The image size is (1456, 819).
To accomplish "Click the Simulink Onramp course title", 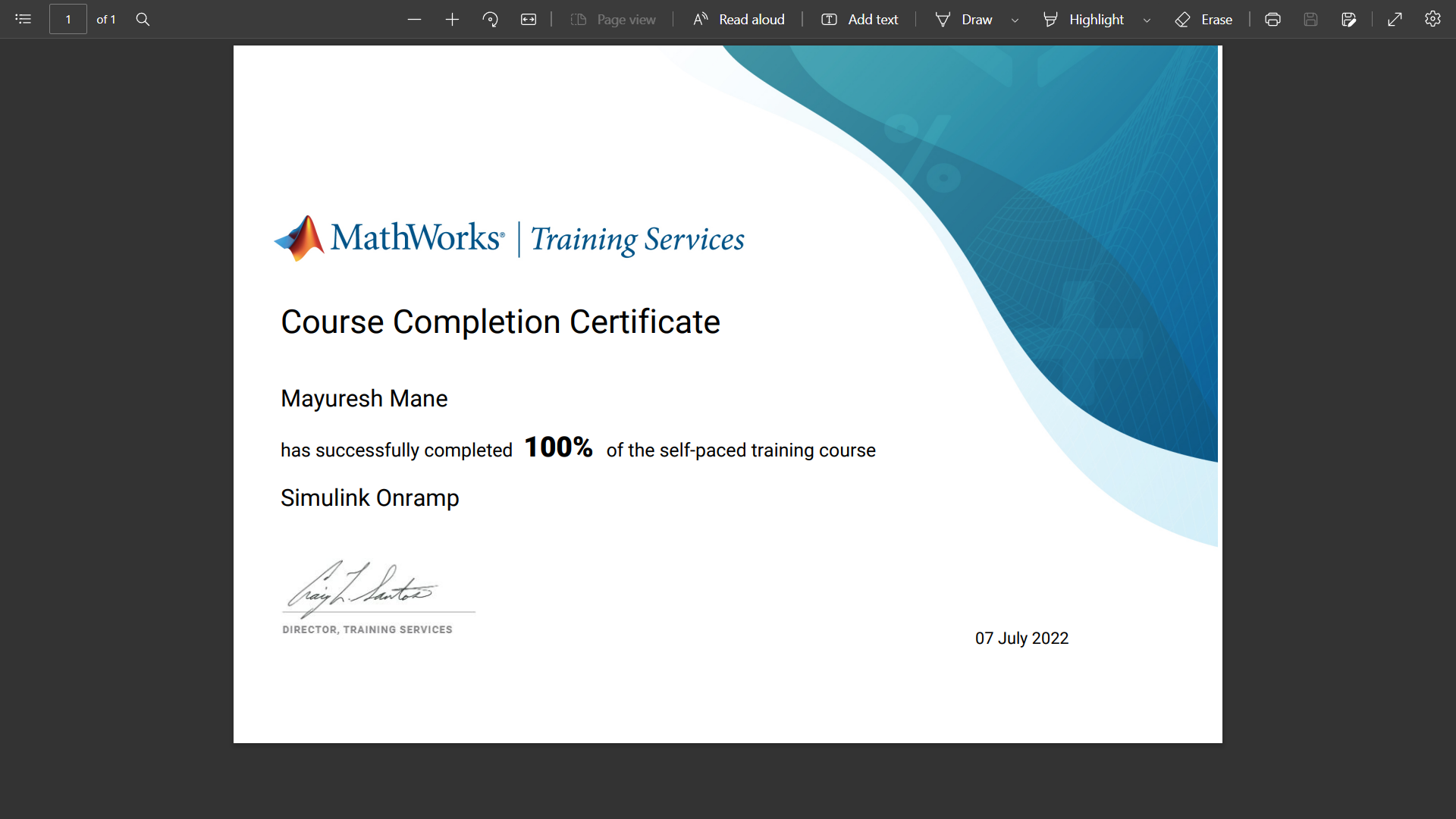I will pos(370,497).
